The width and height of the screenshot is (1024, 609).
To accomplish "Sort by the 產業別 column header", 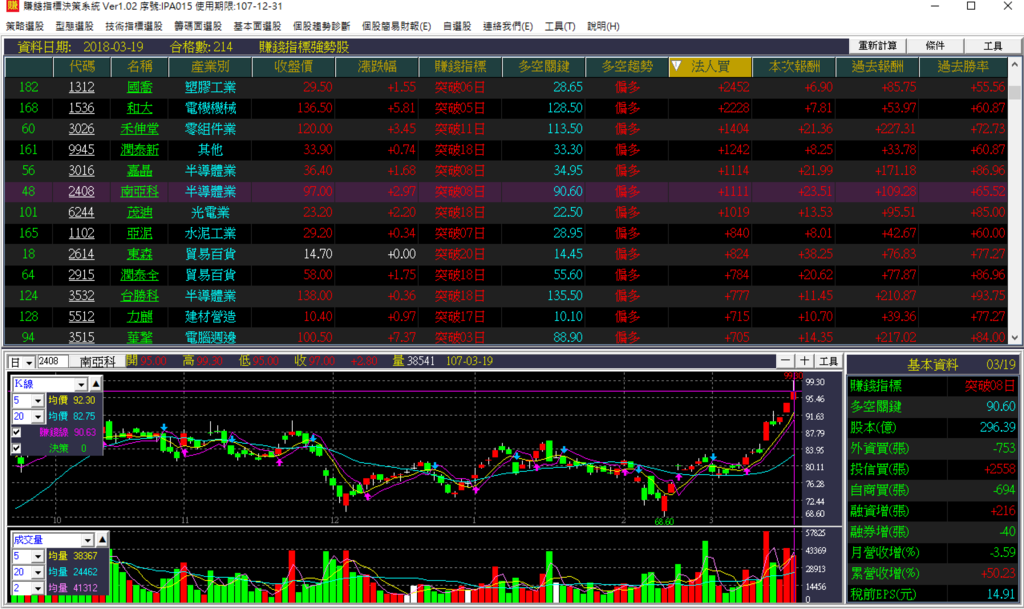I will [x=210, y=67].
